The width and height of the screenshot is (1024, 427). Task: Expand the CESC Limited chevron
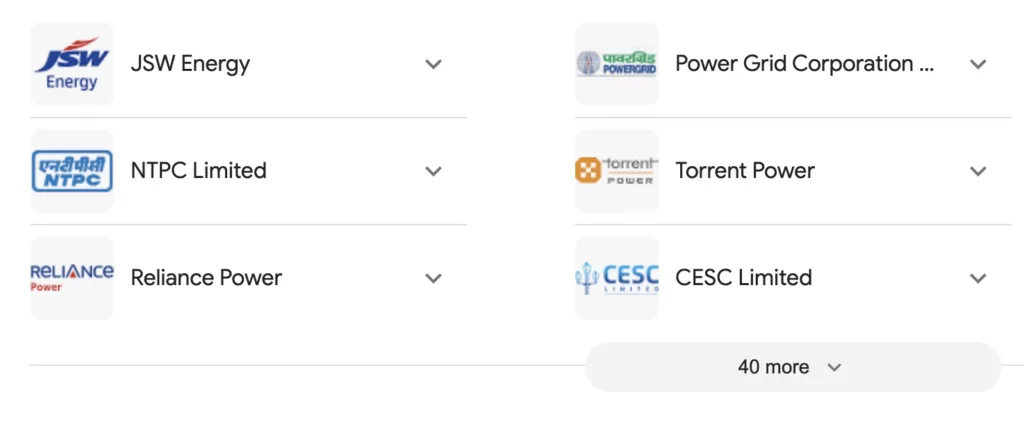pos(978,278)
